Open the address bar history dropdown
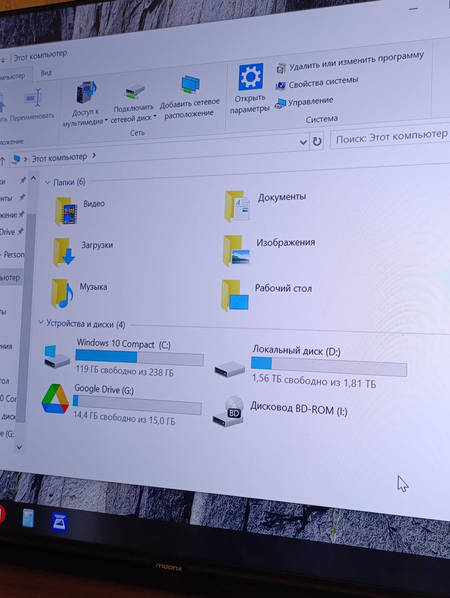The height and width of the screenshot is (598, 450). pyautogui.click(x=303, y=142)
